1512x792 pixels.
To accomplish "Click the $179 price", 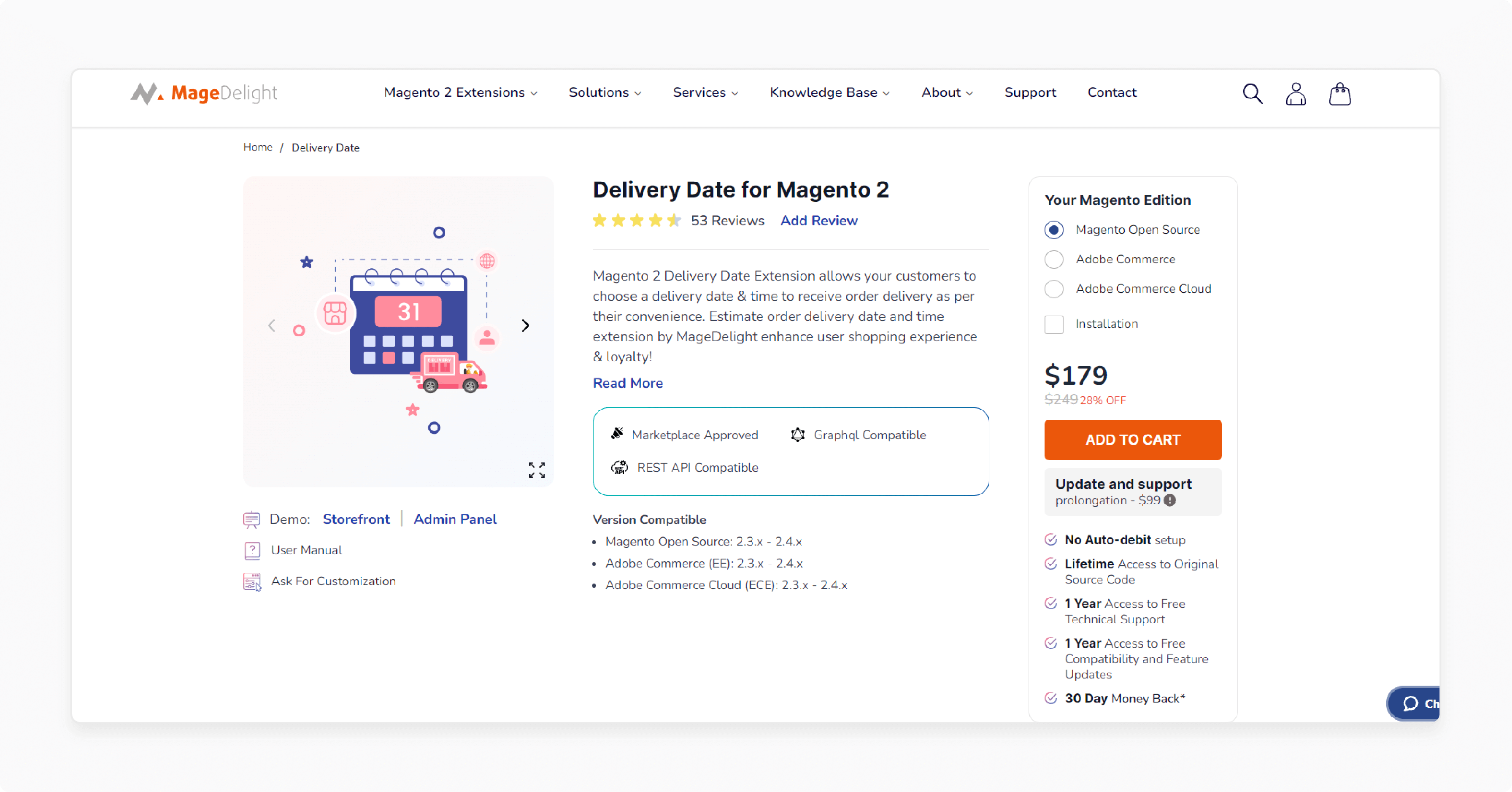I will (x=1076, y=375).
